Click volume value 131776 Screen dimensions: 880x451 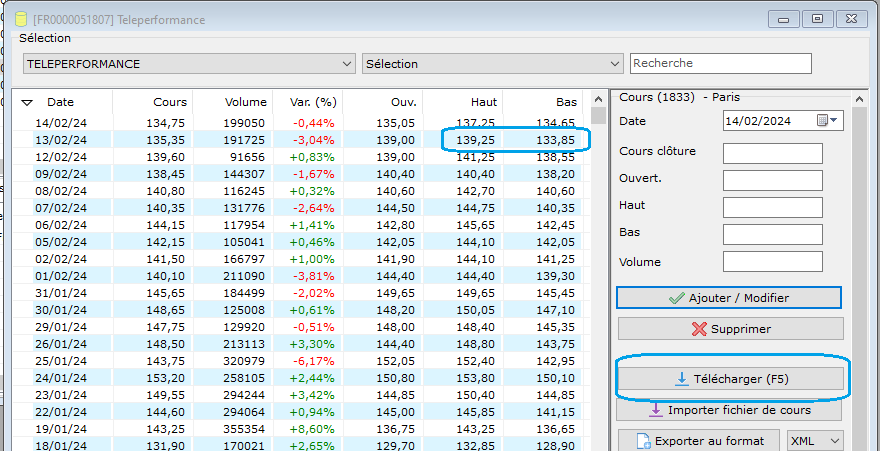[245, 208]
